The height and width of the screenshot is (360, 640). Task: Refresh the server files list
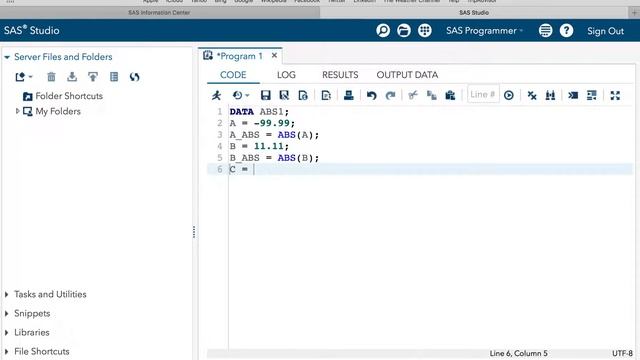click(x=134, y=77)
